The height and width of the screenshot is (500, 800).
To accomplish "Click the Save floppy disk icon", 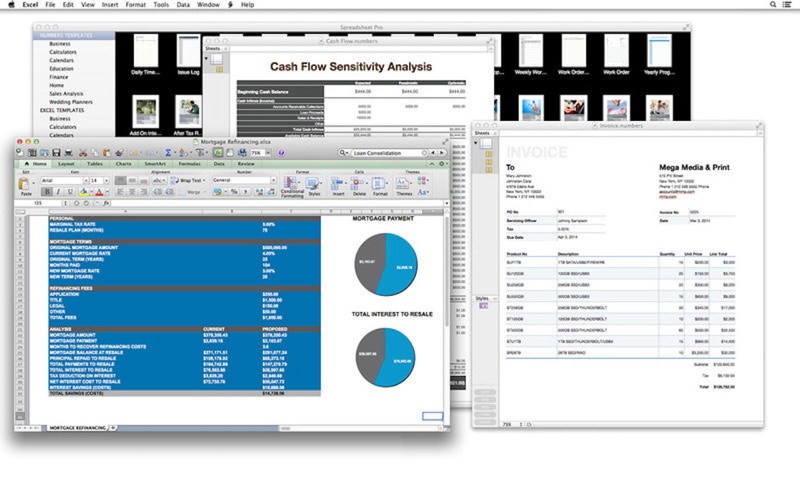I will coord(56,153).
